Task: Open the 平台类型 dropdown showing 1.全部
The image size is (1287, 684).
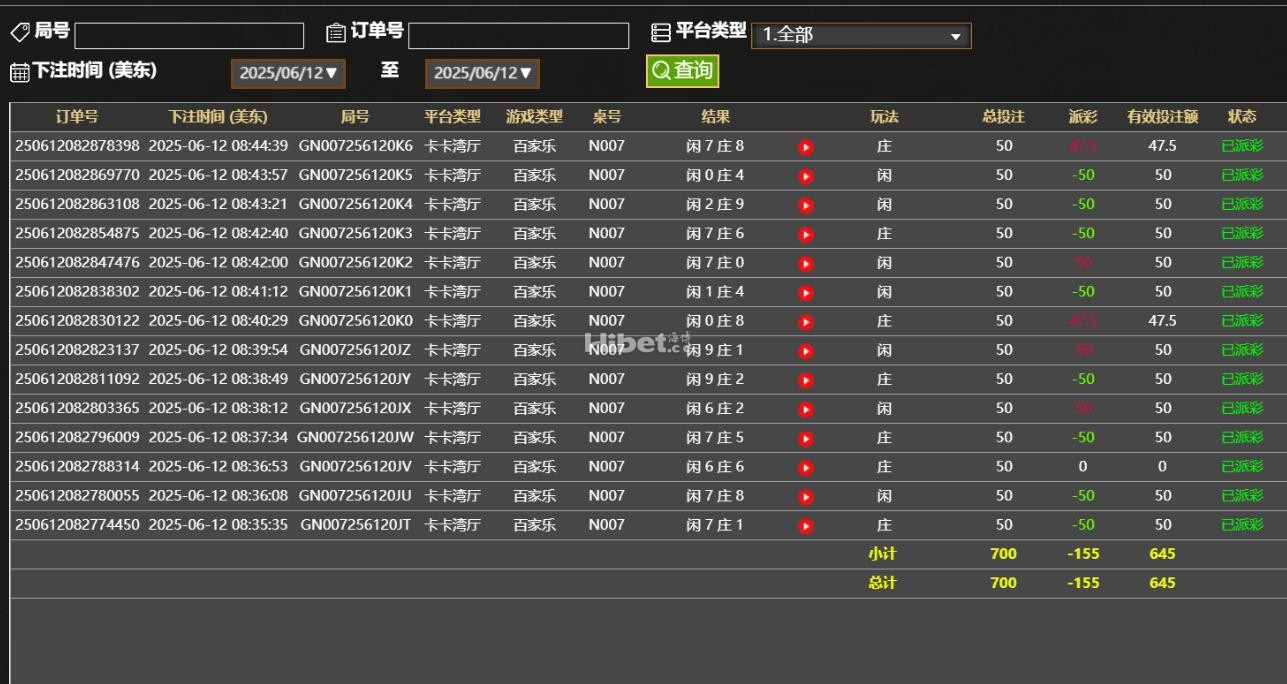Action: (860, 36)
